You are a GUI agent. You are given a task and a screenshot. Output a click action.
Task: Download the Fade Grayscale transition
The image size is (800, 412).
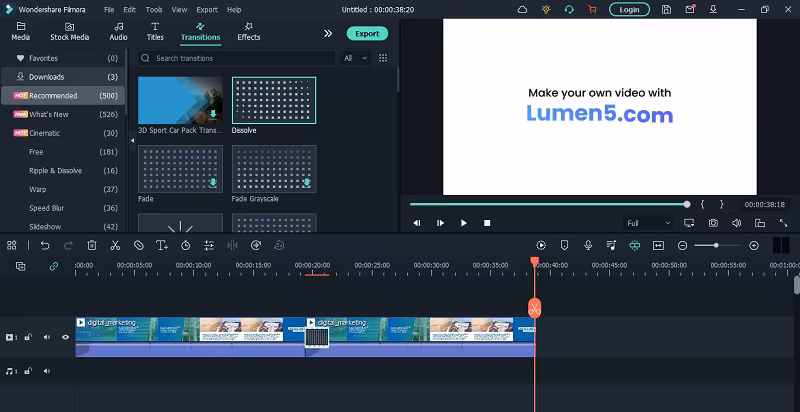tap(307, 183)
